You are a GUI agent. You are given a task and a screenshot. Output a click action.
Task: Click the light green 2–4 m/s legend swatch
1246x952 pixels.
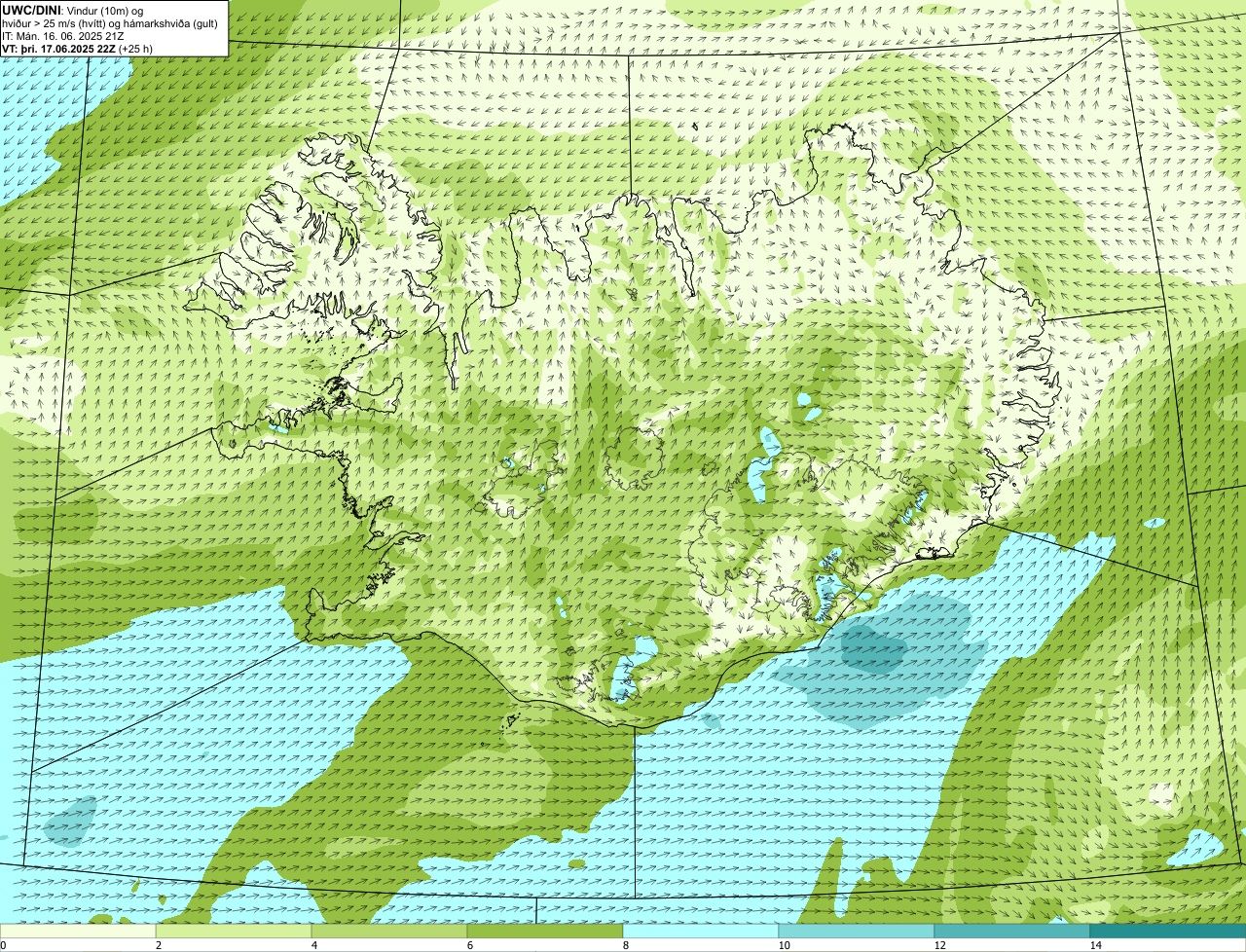pyautogui.click(x=234, y=932)
